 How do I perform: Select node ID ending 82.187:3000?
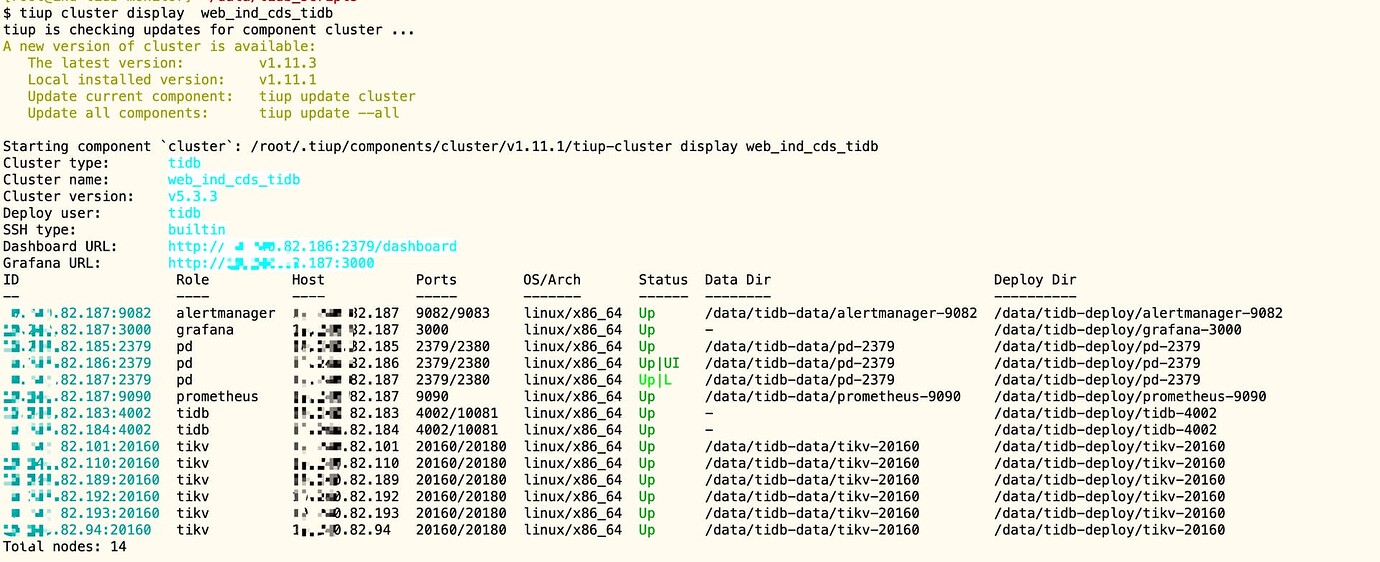point(78,330)
